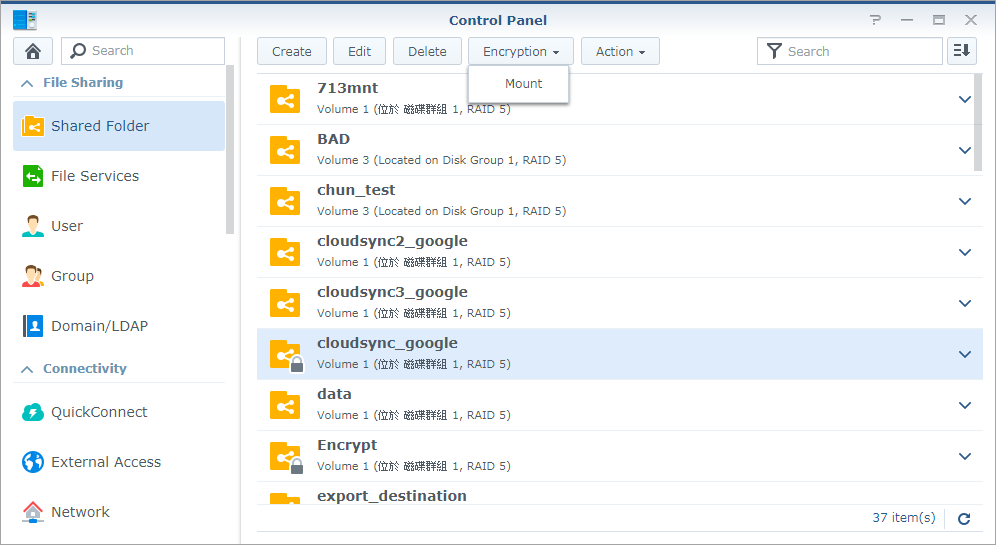996x545 pixels.
Task: Collapse the File Sharing section
Action: click(27, 83)
